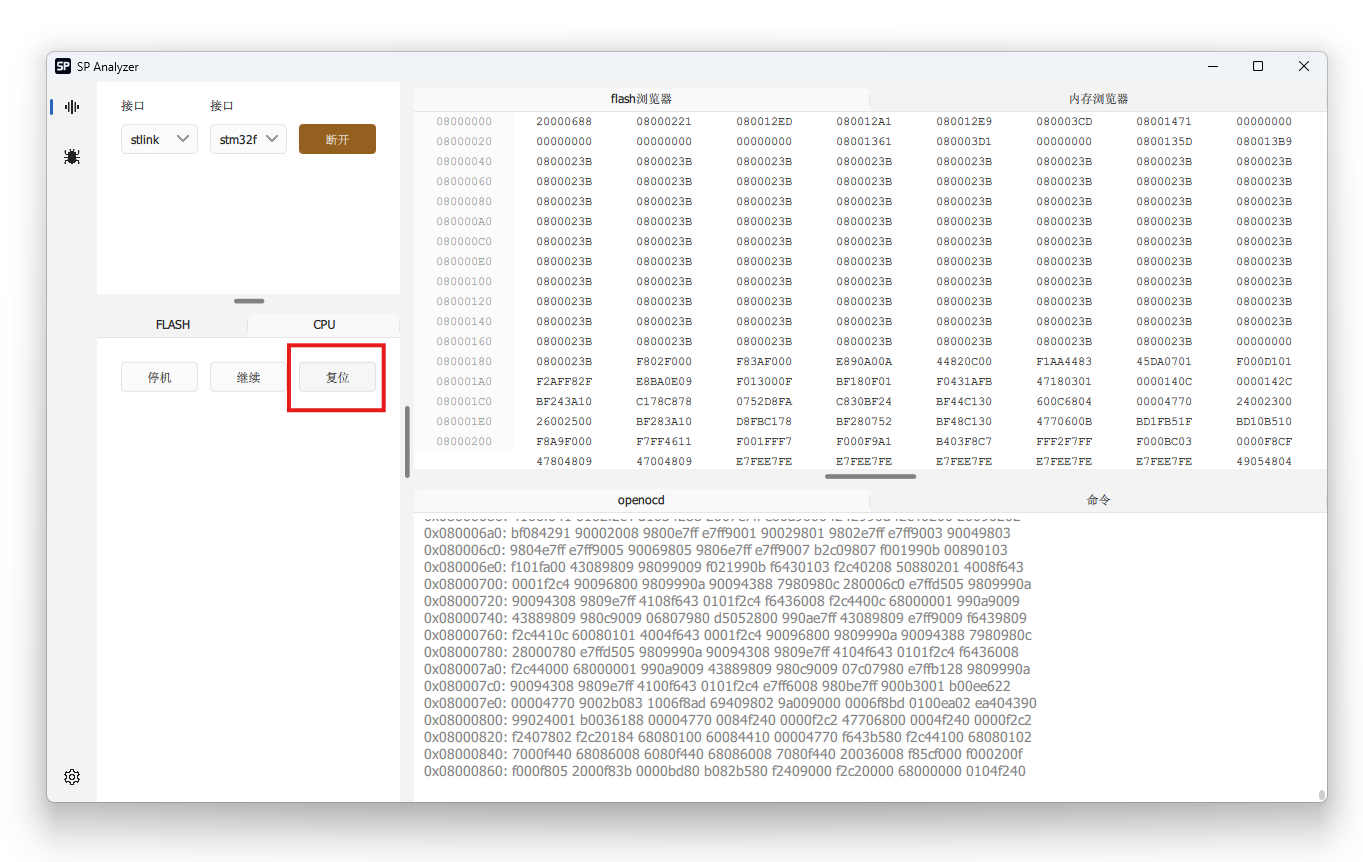Open the waveform analyzer sidebar icon
Image resolution: width=1363 pixels, height=862 pixels.
tap(72, 107)
